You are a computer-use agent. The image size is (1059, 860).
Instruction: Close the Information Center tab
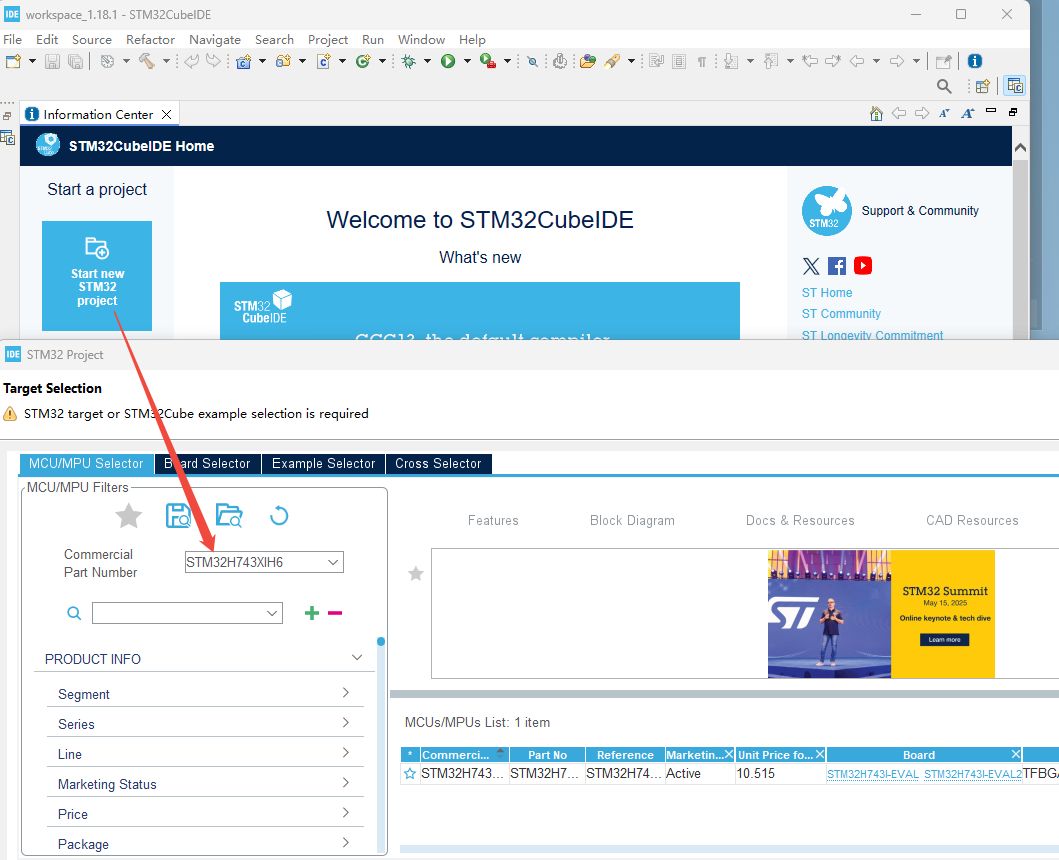pos(166,115)
